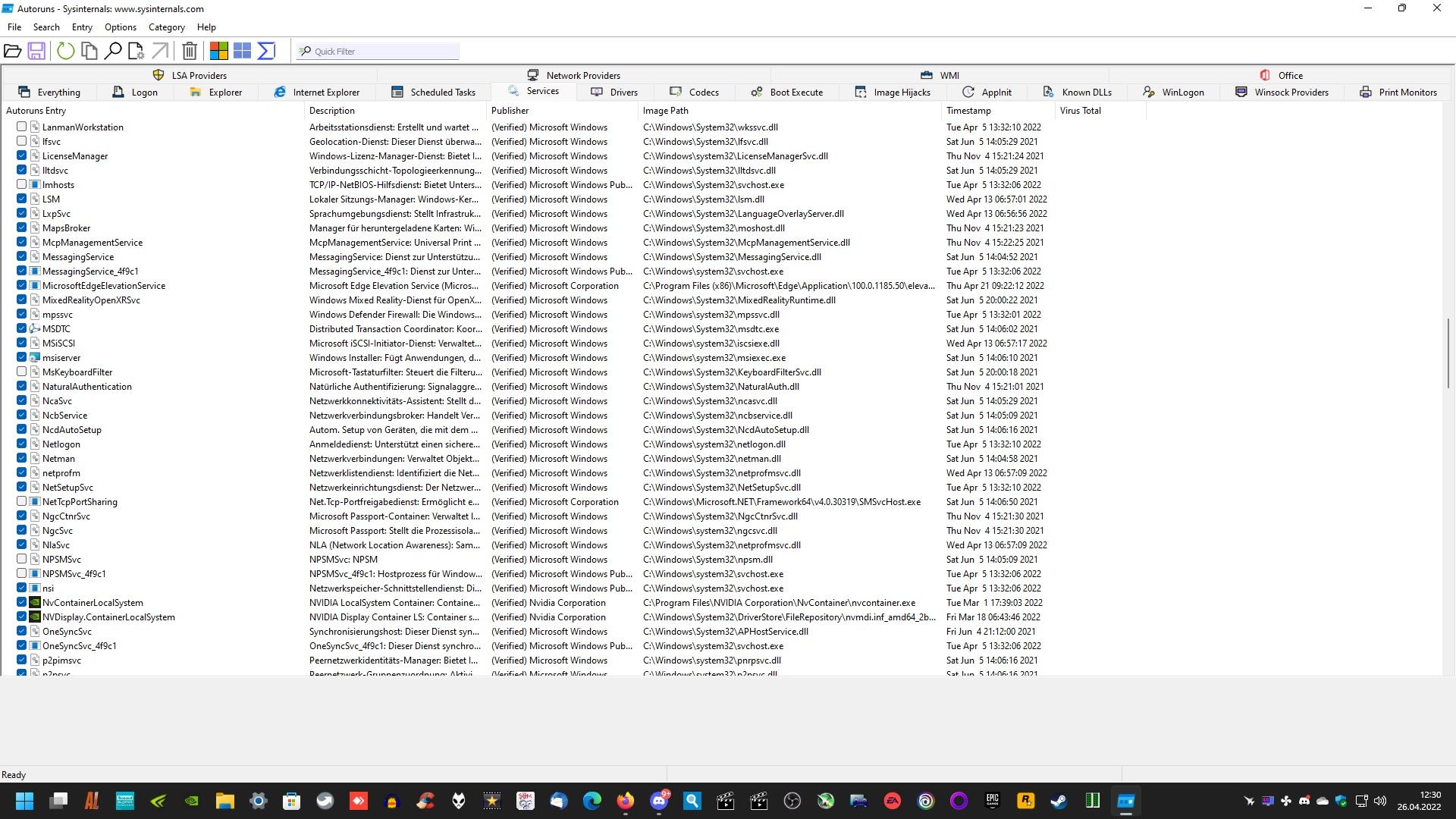Enable the lmhosts entry checkbox
The height and width of the screenshot is (819, 1456).
22,184
